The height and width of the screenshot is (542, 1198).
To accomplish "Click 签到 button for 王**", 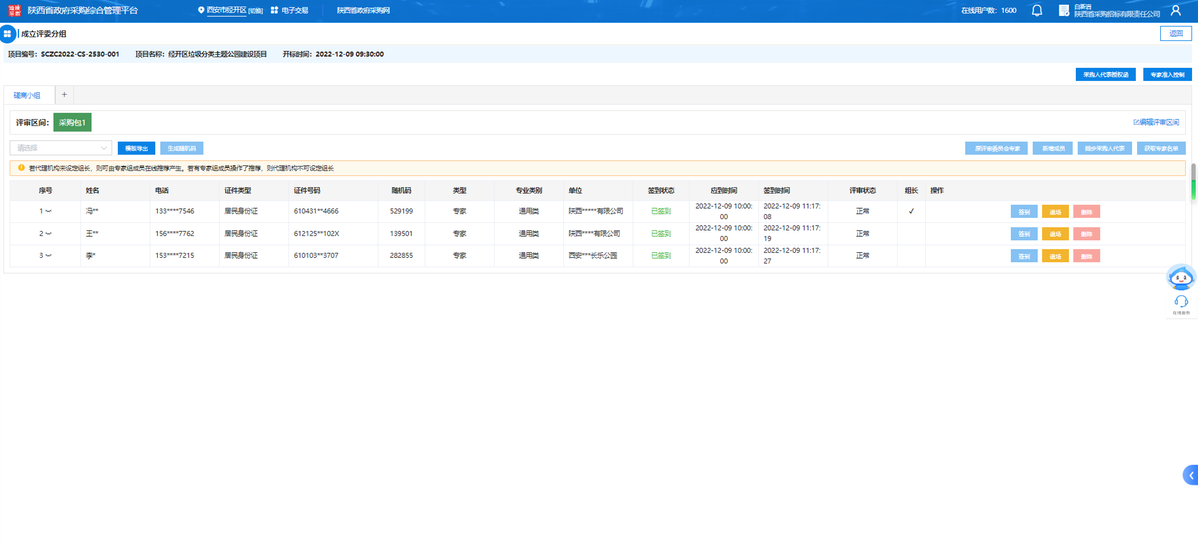I will (1024, 234).
